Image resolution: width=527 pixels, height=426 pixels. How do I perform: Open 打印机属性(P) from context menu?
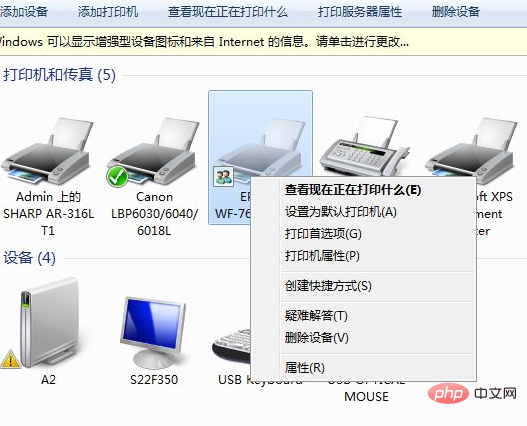(322, 256)
